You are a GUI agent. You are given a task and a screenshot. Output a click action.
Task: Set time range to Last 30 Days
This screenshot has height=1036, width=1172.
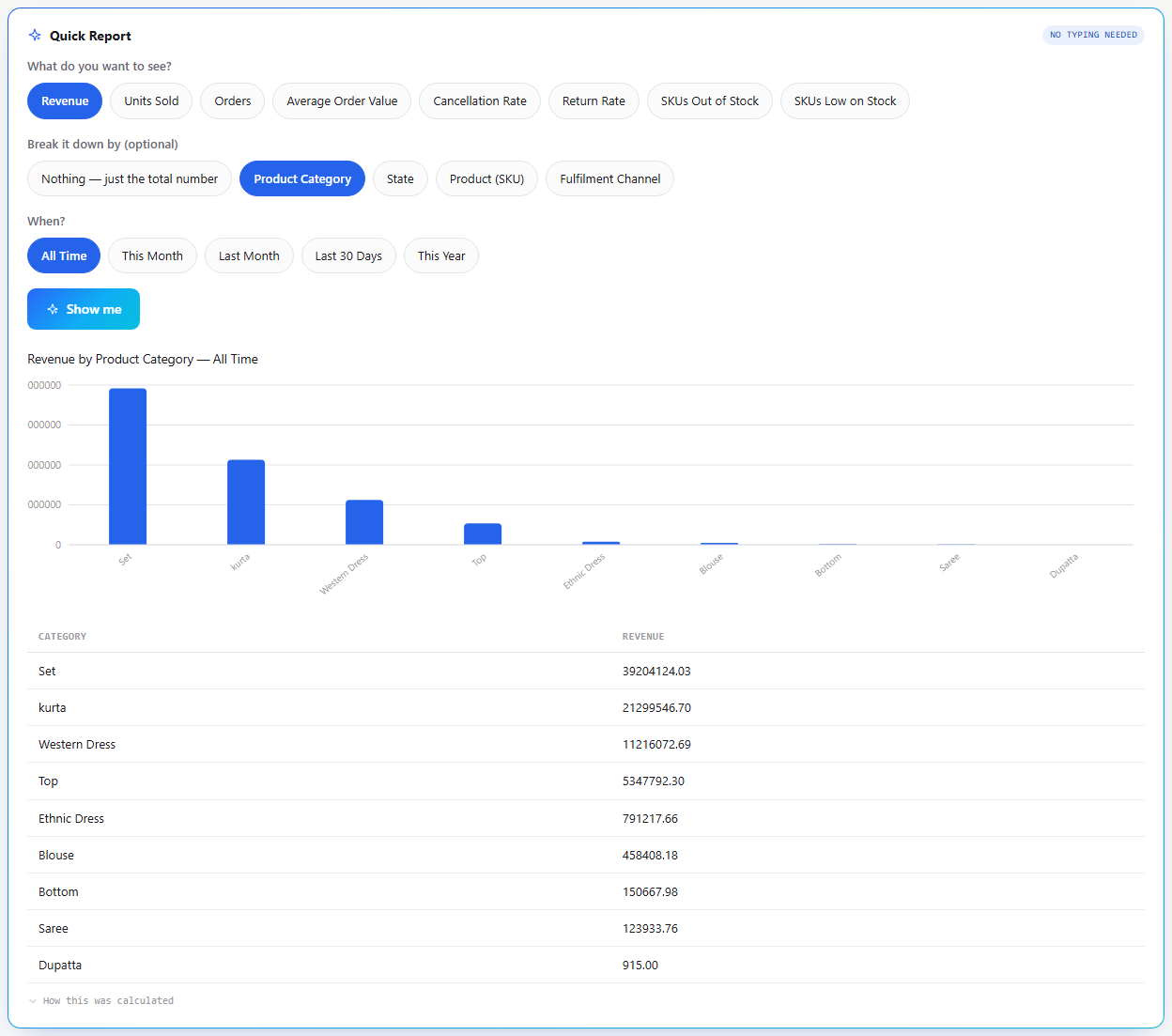[348, 255]
